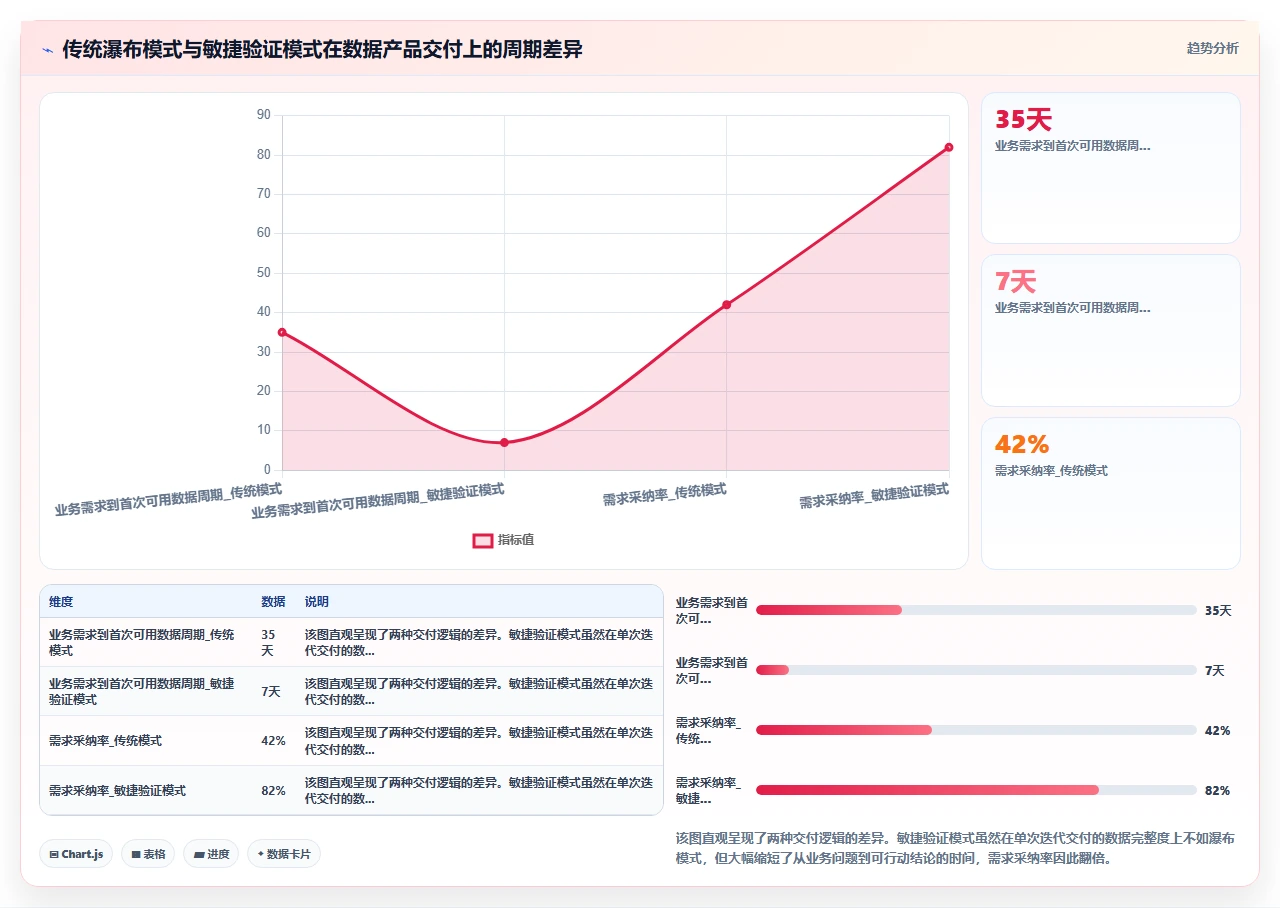
Task: Toggle the 指标值 legend swatch
Action: coord(482,540)
